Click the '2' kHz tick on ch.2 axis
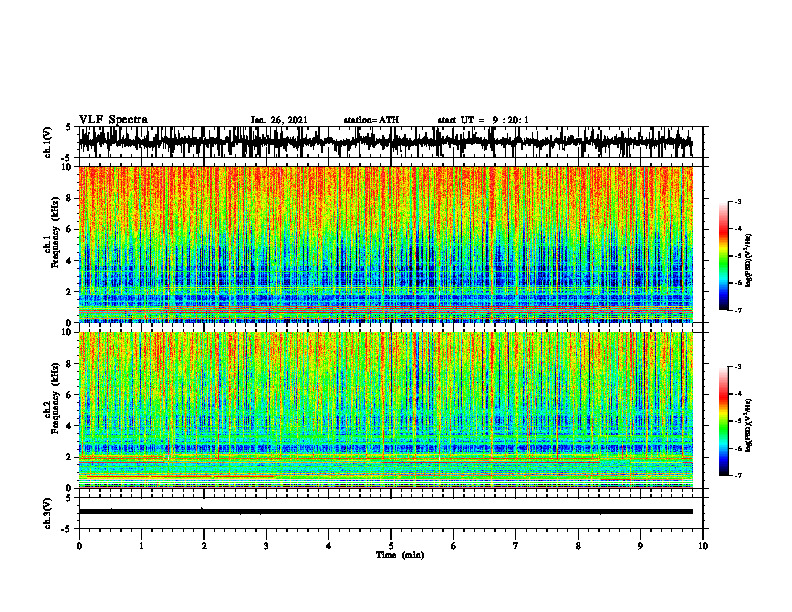792x612 pixels. pyautogui.click(x=70, y=457)
